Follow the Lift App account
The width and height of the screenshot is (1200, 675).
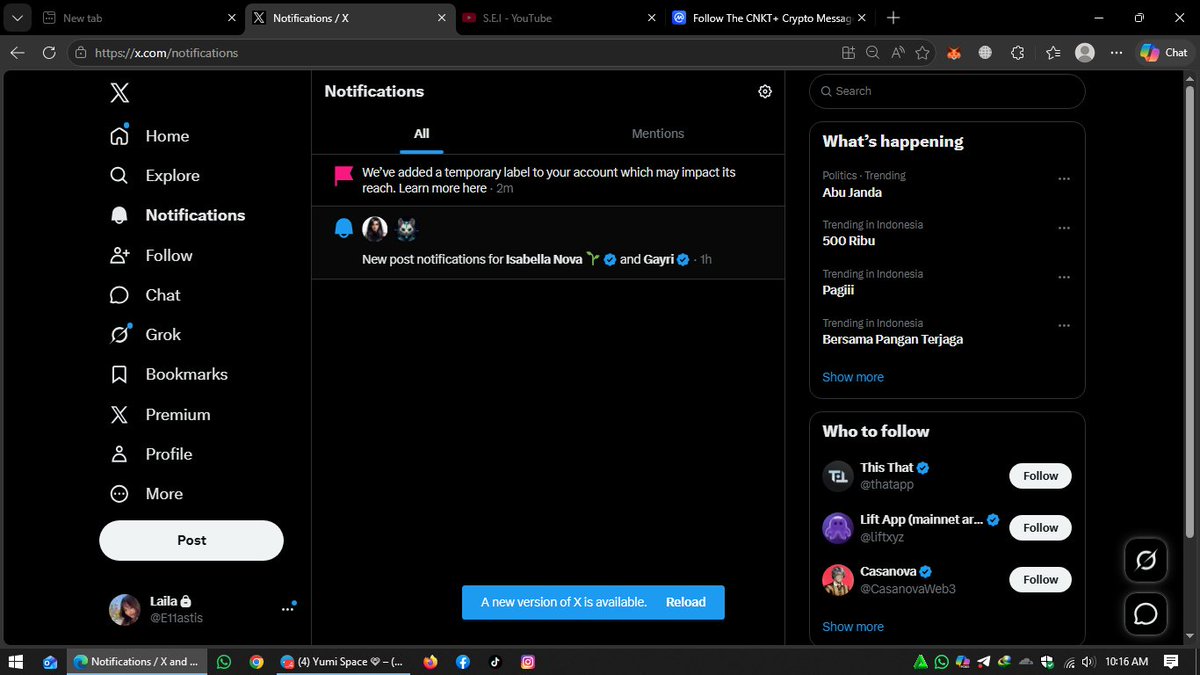[1040, 528]
